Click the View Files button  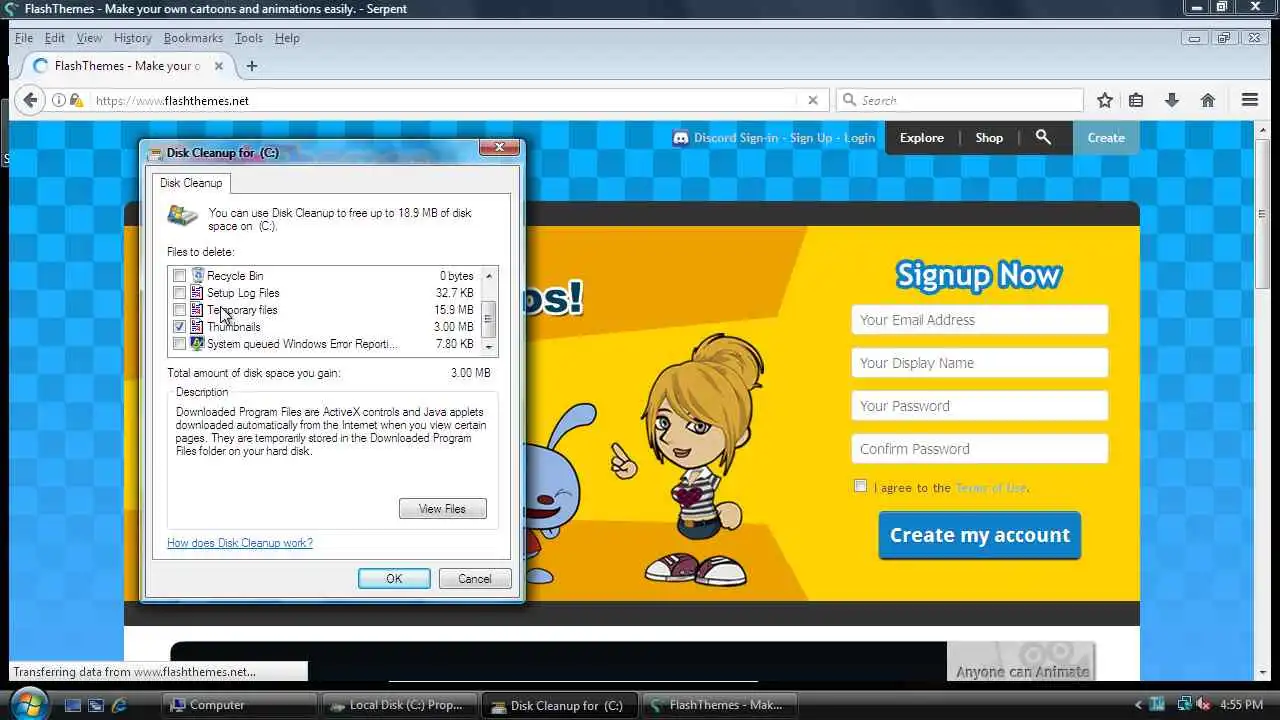pyautogui.click(x=442, y=509)
